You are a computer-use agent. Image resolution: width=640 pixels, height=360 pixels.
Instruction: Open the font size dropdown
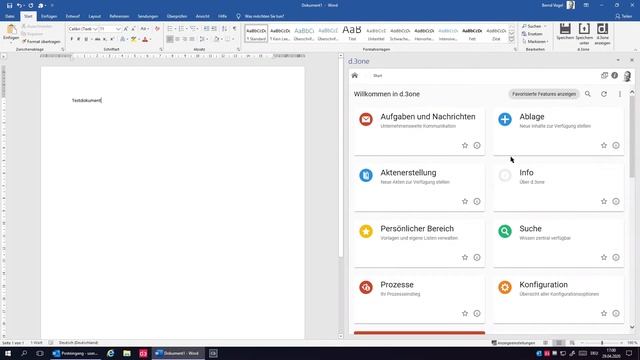tap(118, 29)
